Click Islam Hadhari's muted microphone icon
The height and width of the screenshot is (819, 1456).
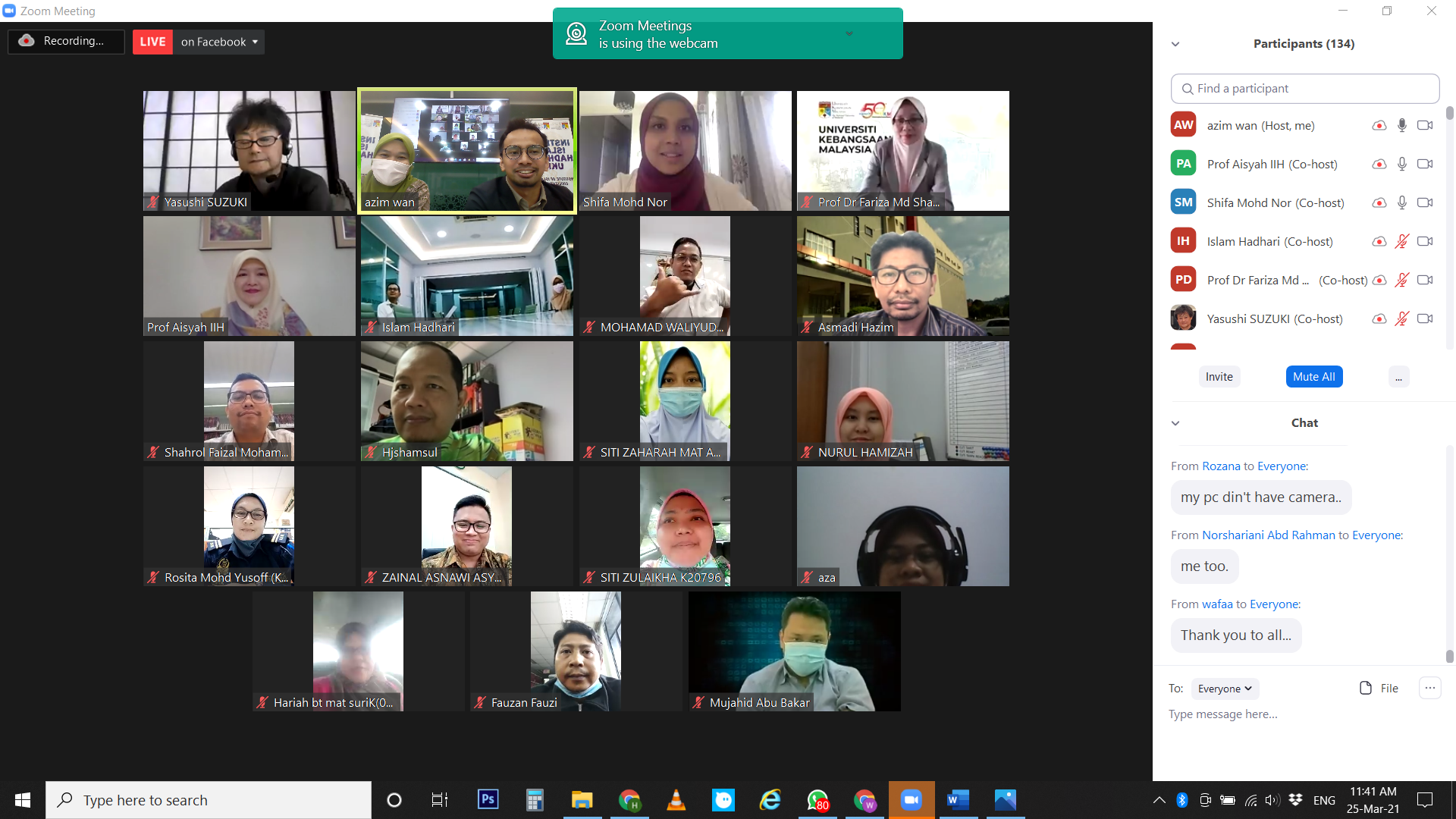(x=1402, y=241)
